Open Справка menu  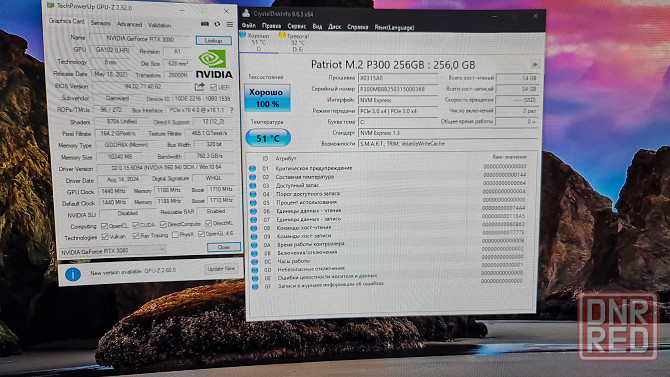pos(358,27)
